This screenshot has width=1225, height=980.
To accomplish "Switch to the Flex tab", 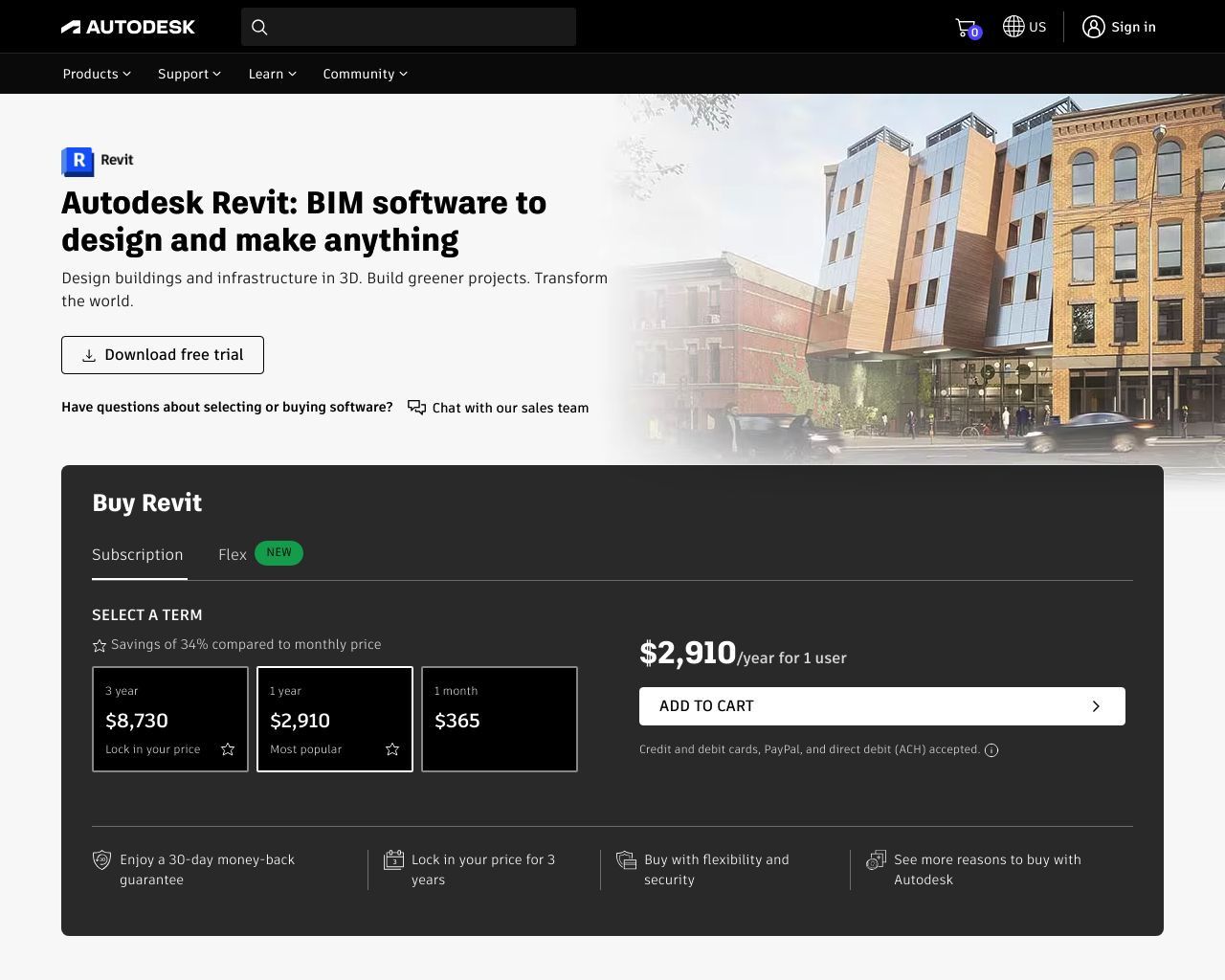I will (x=233, y=554).
